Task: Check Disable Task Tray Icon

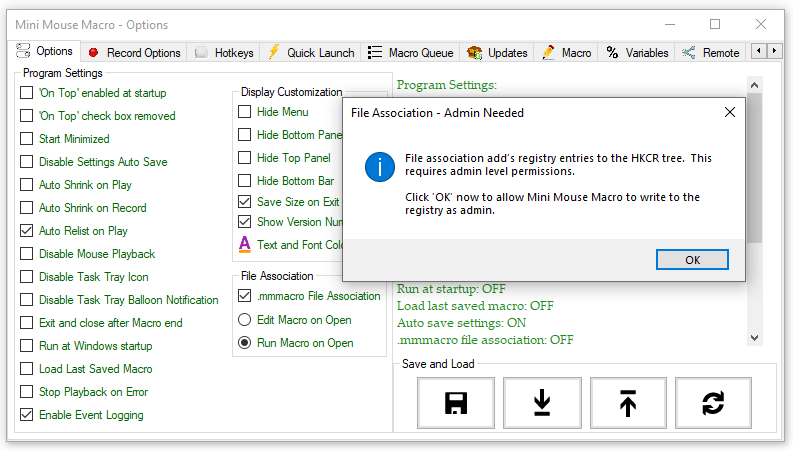Action: pyautogui.click(x=26, y=277)
